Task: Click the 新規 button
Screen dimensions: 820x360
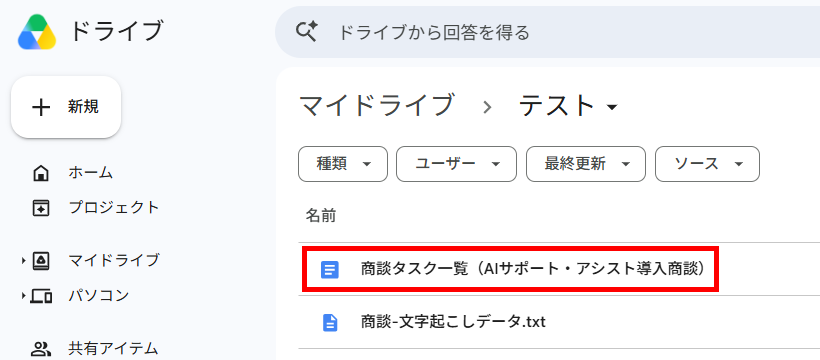Action: click(66, 107)
